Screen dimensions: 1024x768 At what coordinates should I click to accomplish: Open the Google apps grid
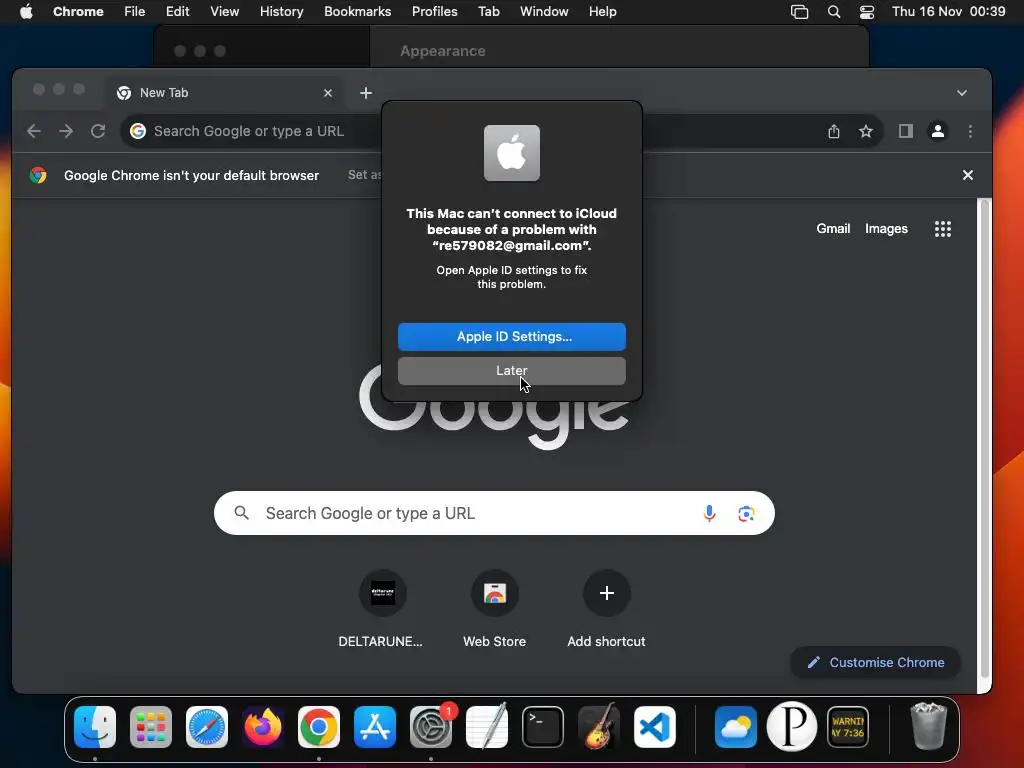point(942,229)
